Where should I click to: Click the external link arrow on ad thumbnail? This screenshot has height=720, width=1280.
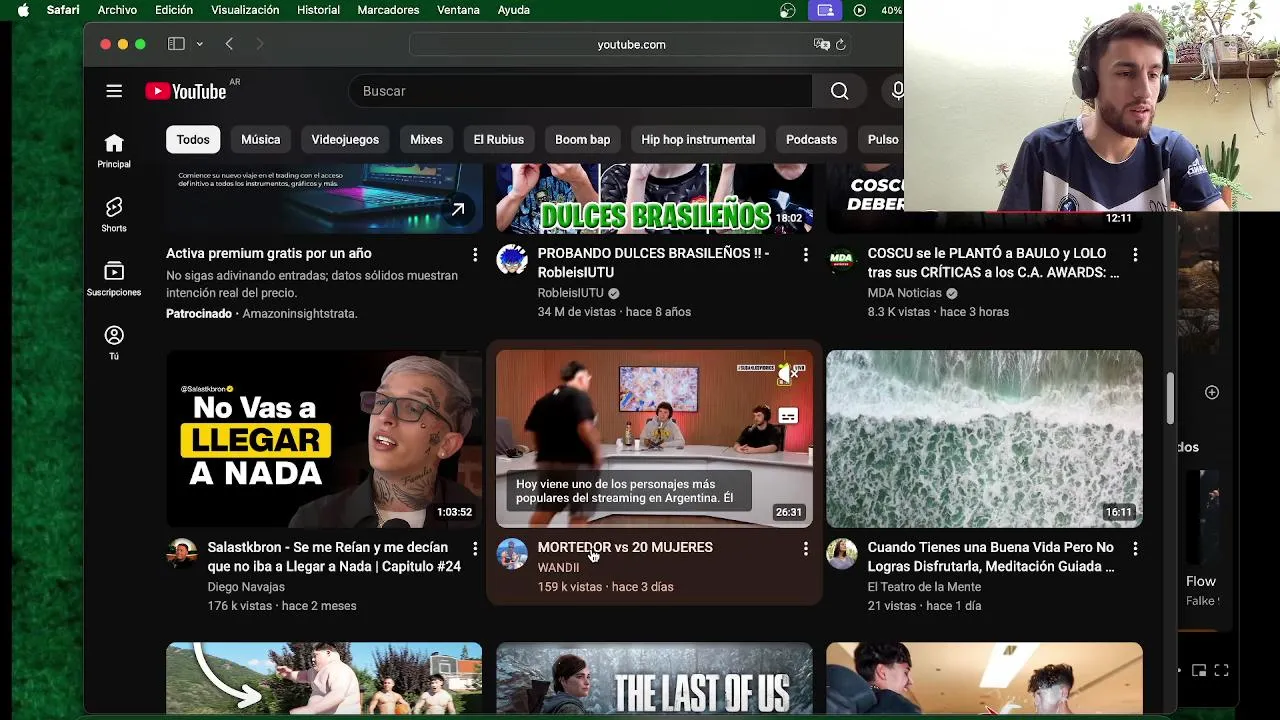coord(457,210)
